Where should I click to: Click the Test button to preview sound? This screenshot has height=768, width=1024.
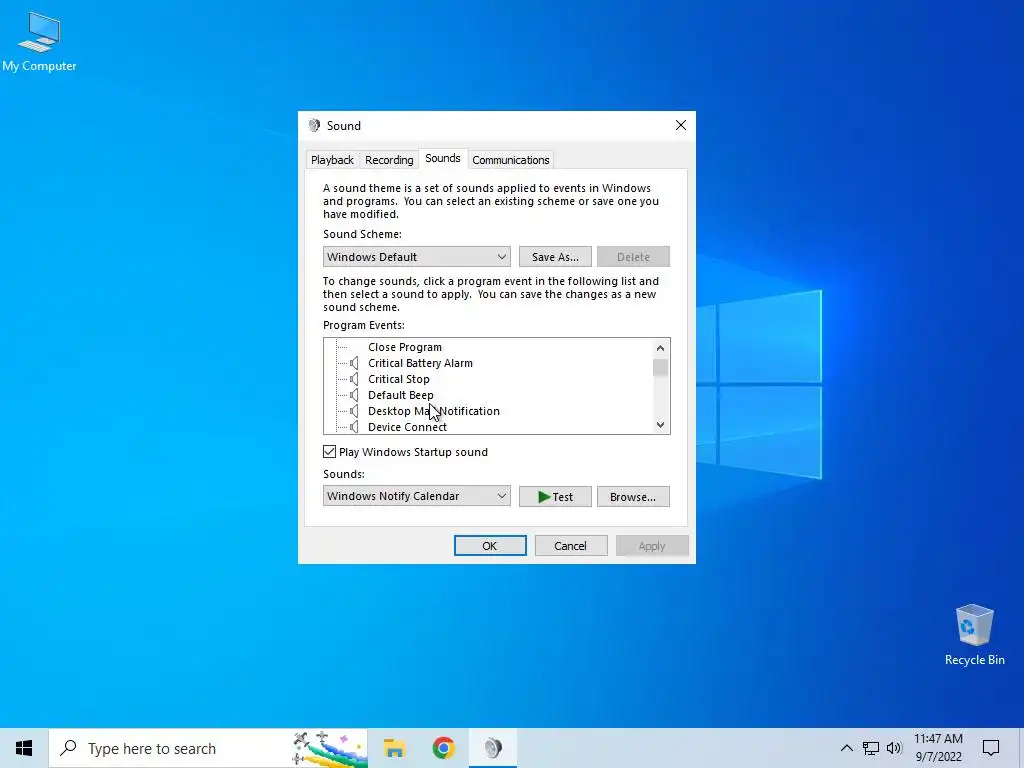(x=555, y=497)
